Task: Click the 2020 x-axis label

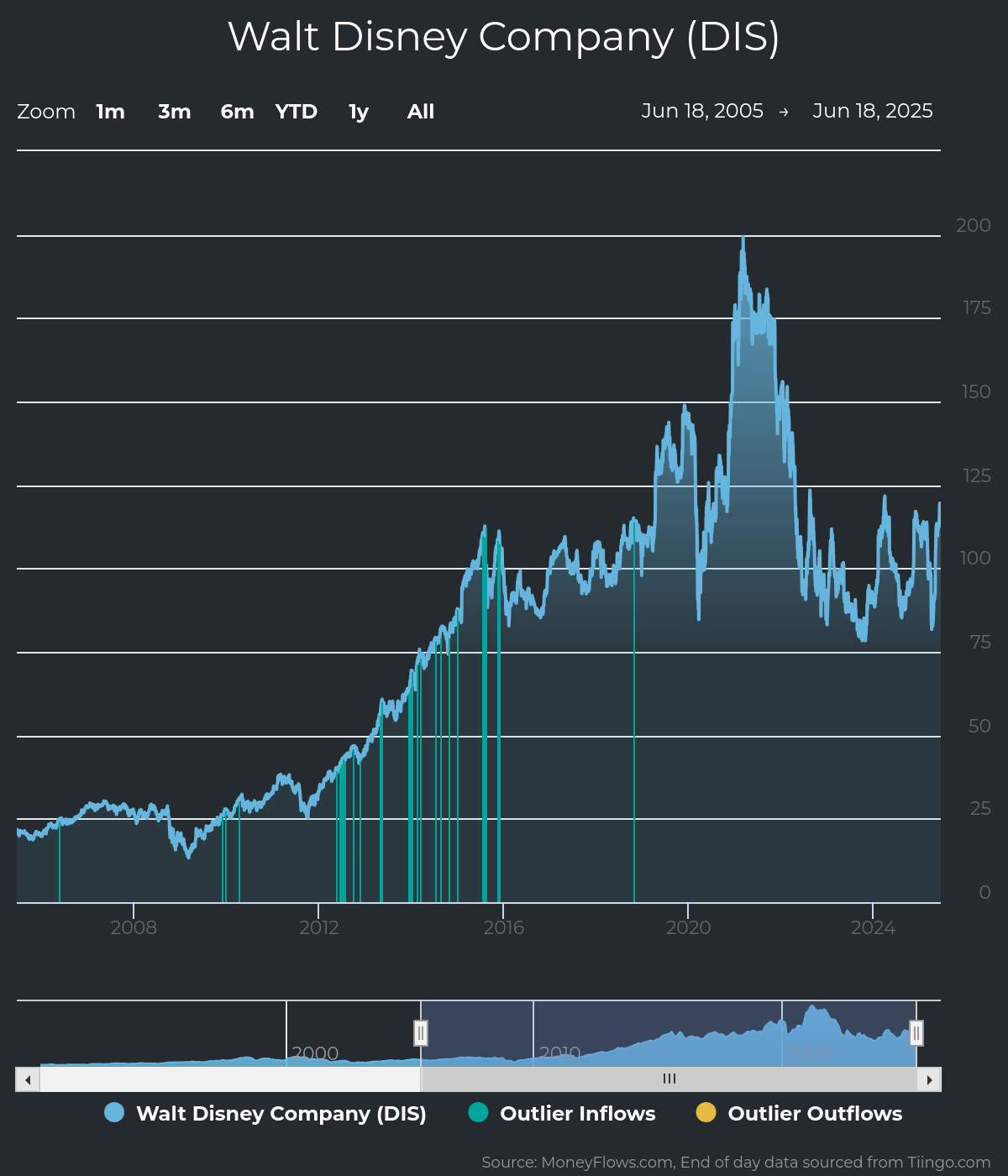Action: [689, 927]
